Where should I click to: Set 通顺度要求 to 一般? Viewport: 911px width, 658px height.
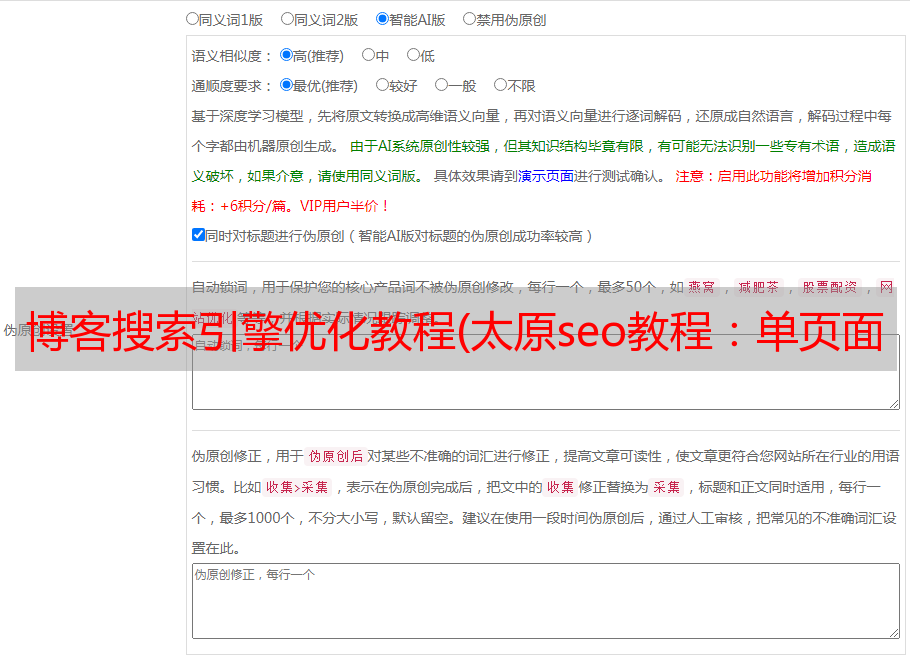pyautogui.click(x=442, y=85)
